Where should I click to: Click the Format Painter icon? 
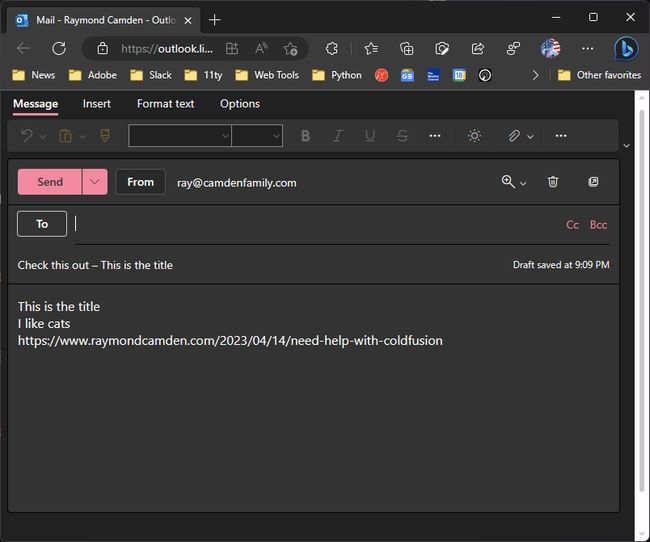(105, 136)
